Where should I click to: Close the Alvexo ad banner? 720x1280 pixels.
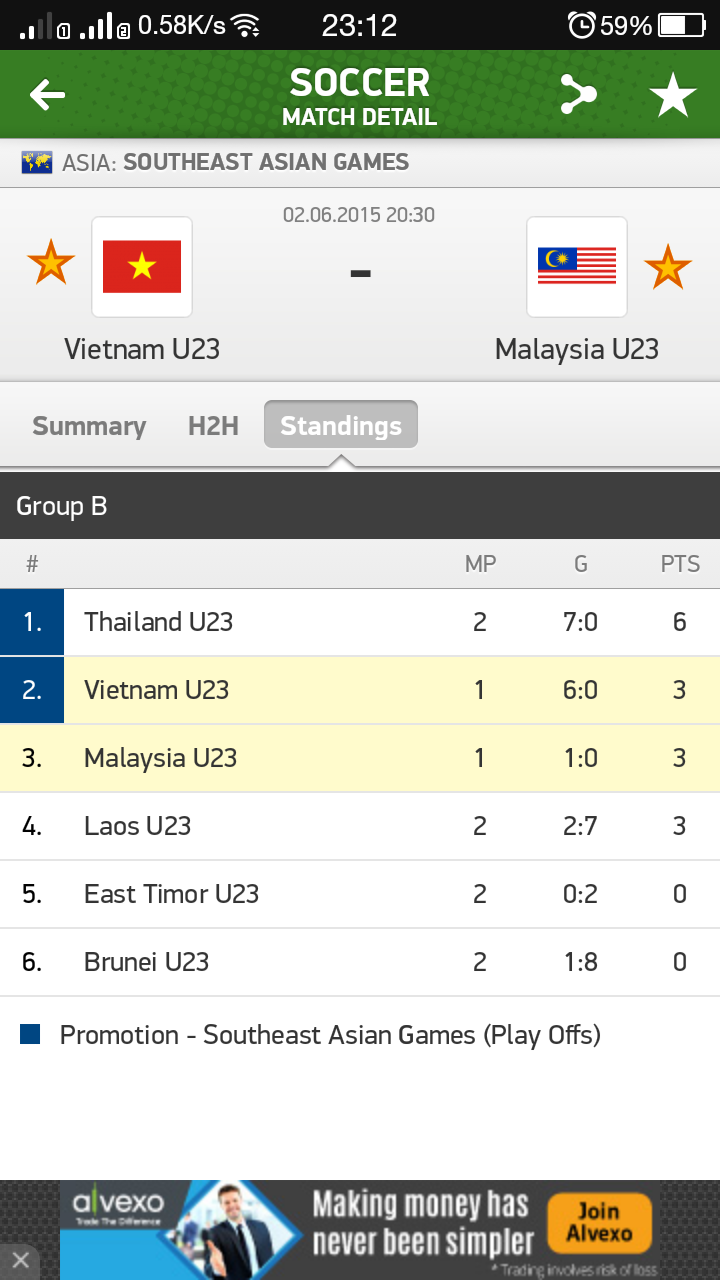tap(20, 1259)
